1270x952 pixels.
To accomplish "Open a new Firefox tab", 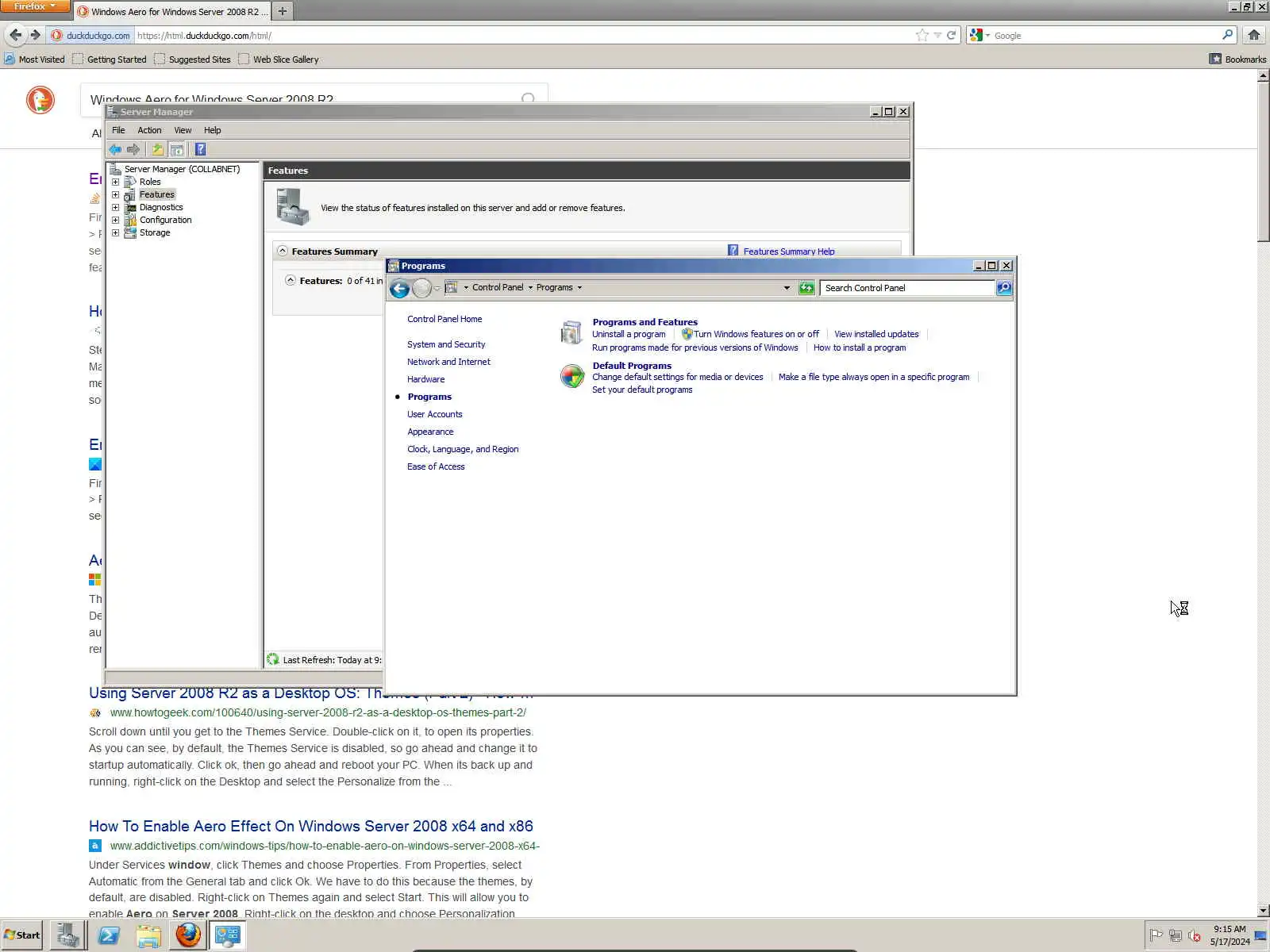I will point(282,11).
